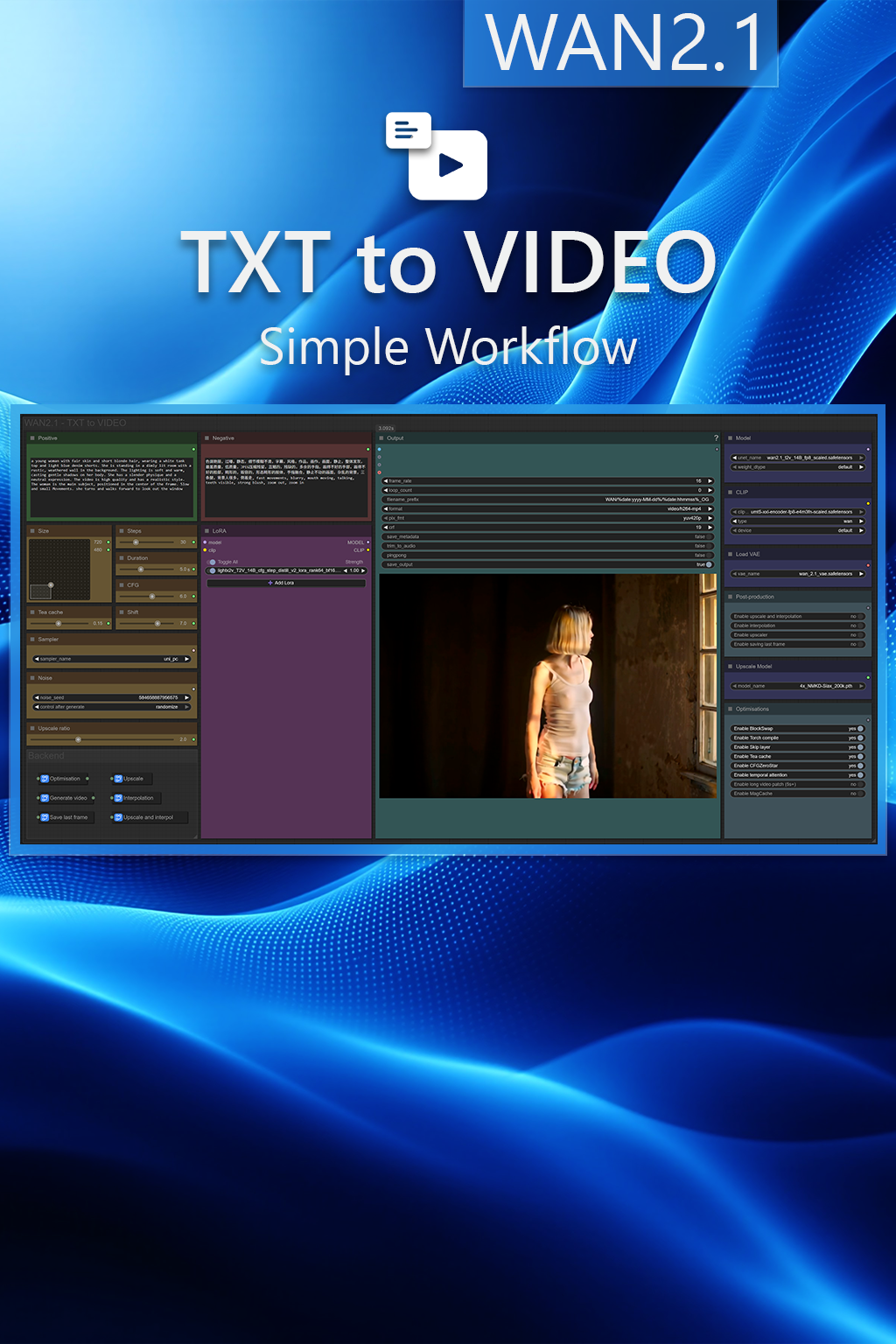896x1344 pixels.
Task: Open the weight_dtype dropdown
Action: (798, 467)
